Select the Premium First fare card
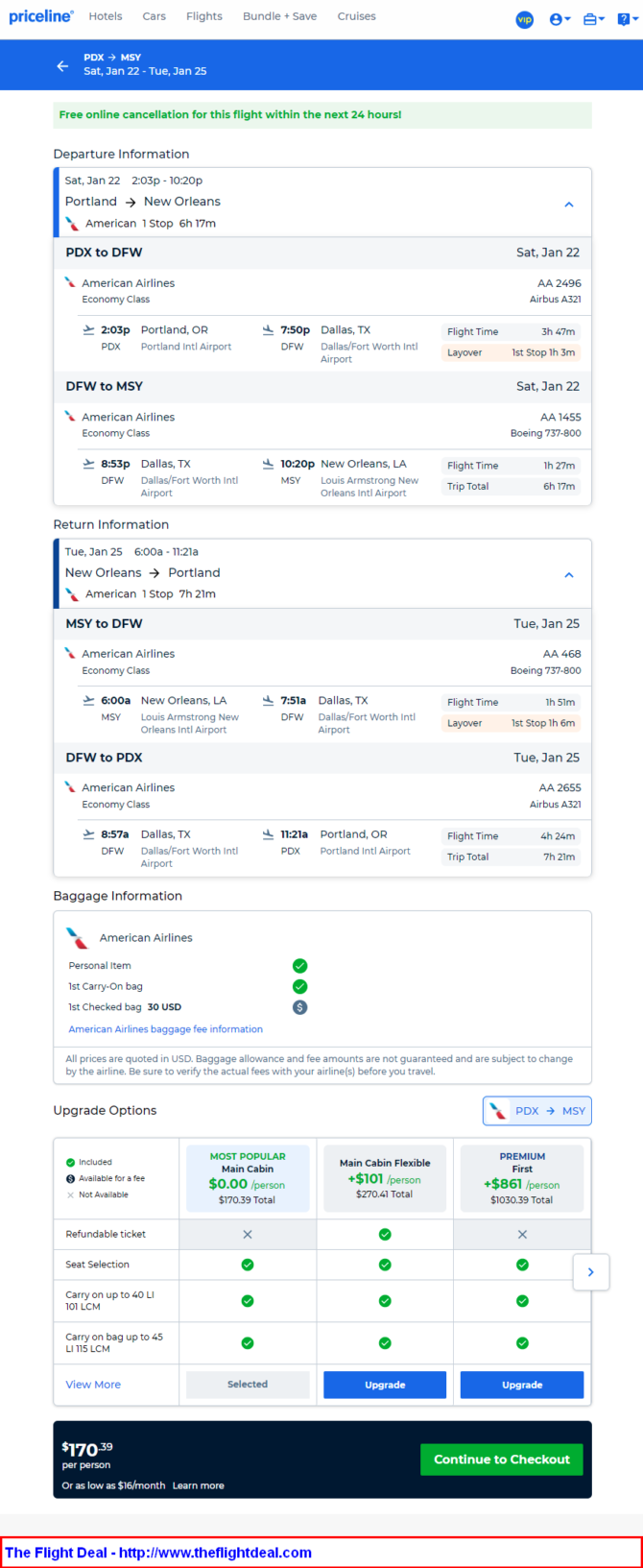This screenshot has height=1568, width=643. click(x=522, y=1177)
